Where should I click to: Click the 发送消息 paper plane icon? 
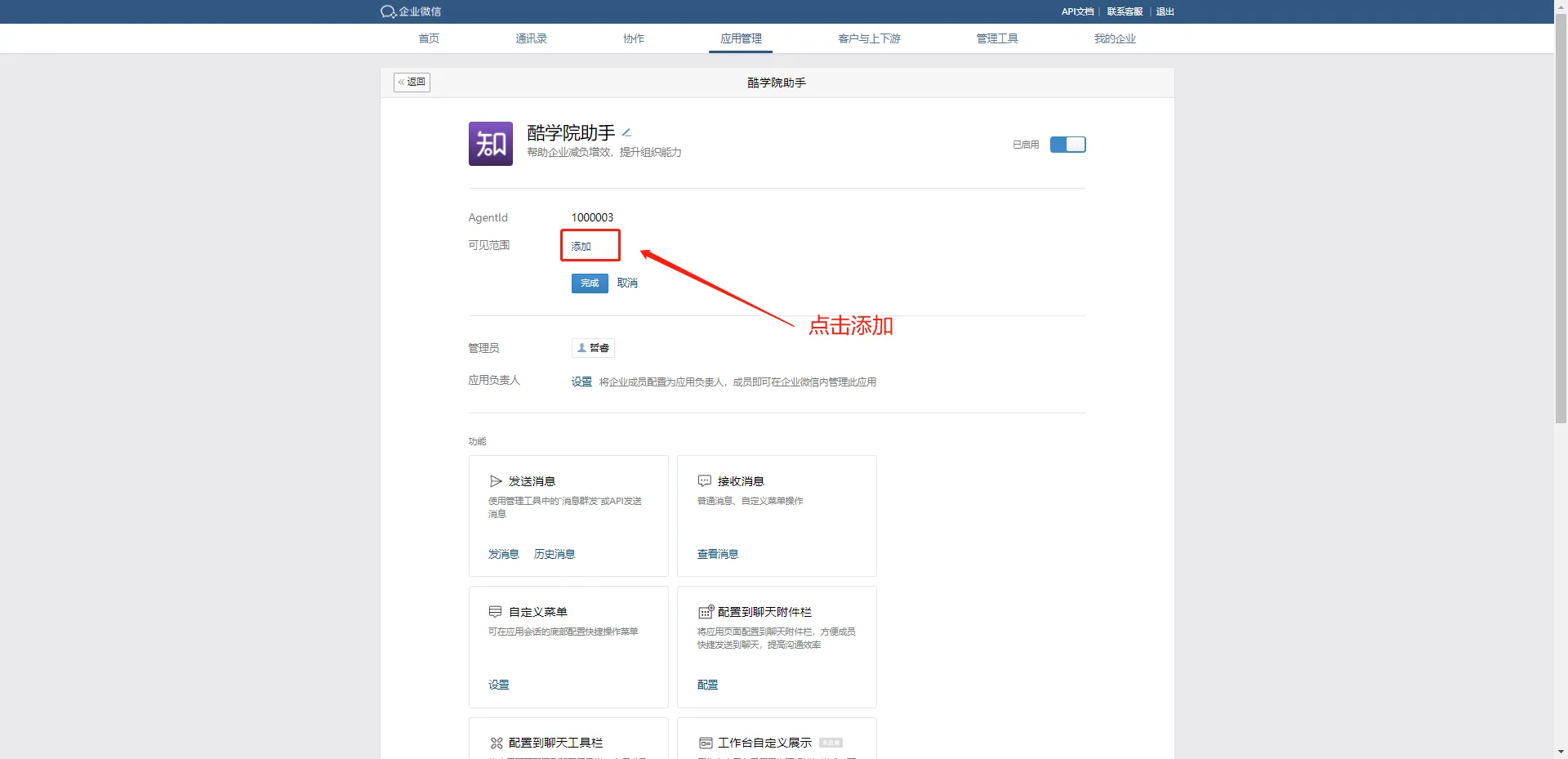coord(495,481)
